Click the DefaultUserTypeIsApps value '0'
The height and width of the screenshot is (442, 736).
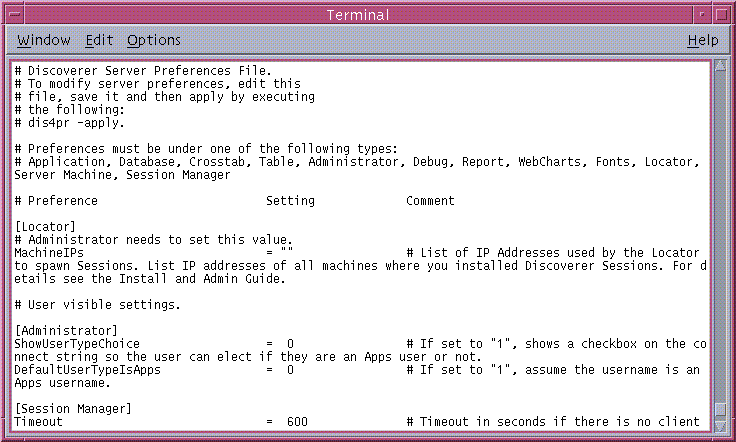290,370
